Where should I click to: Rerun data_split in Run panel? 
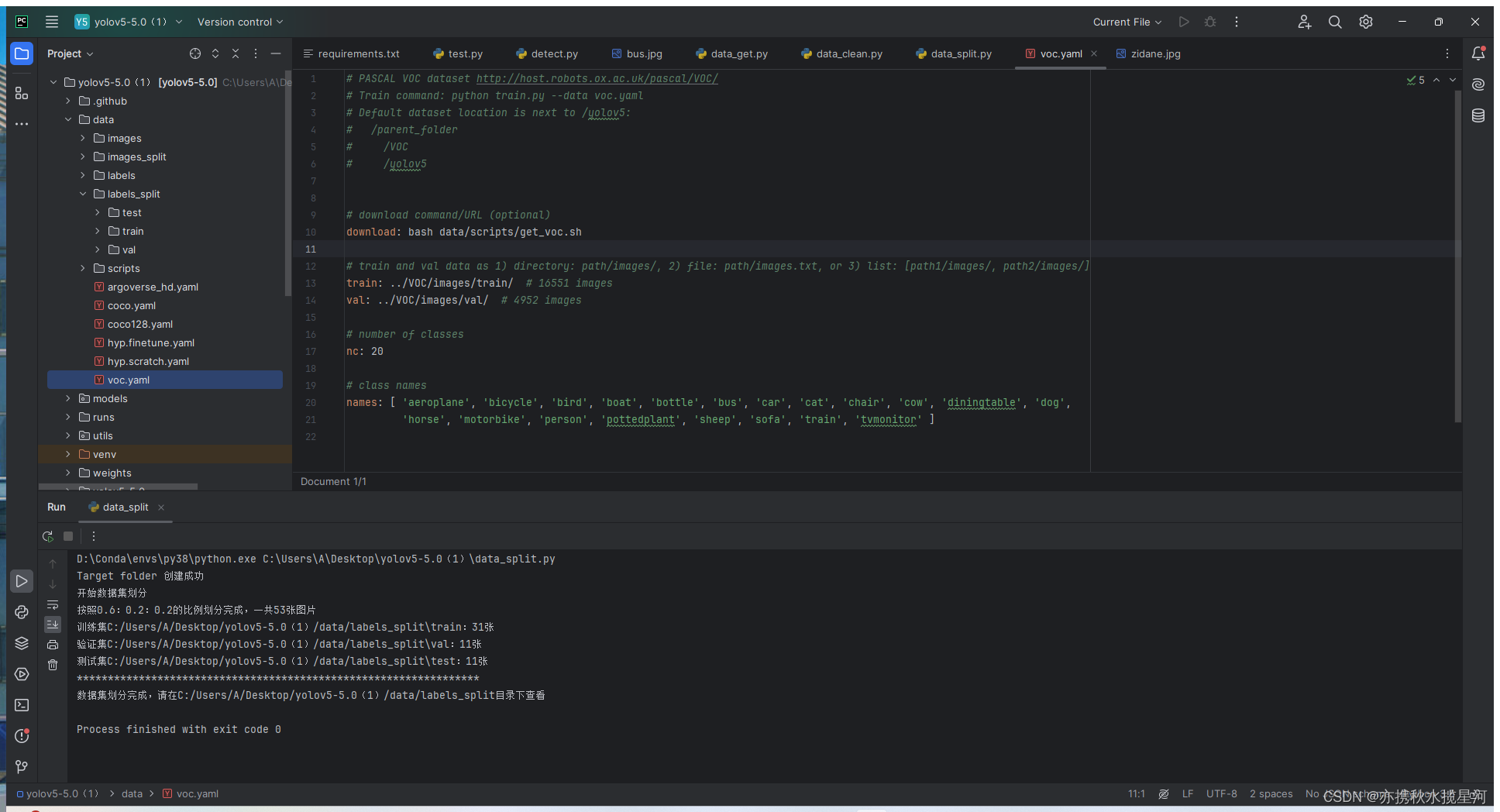pyautogui.click(x=48, y=536)
